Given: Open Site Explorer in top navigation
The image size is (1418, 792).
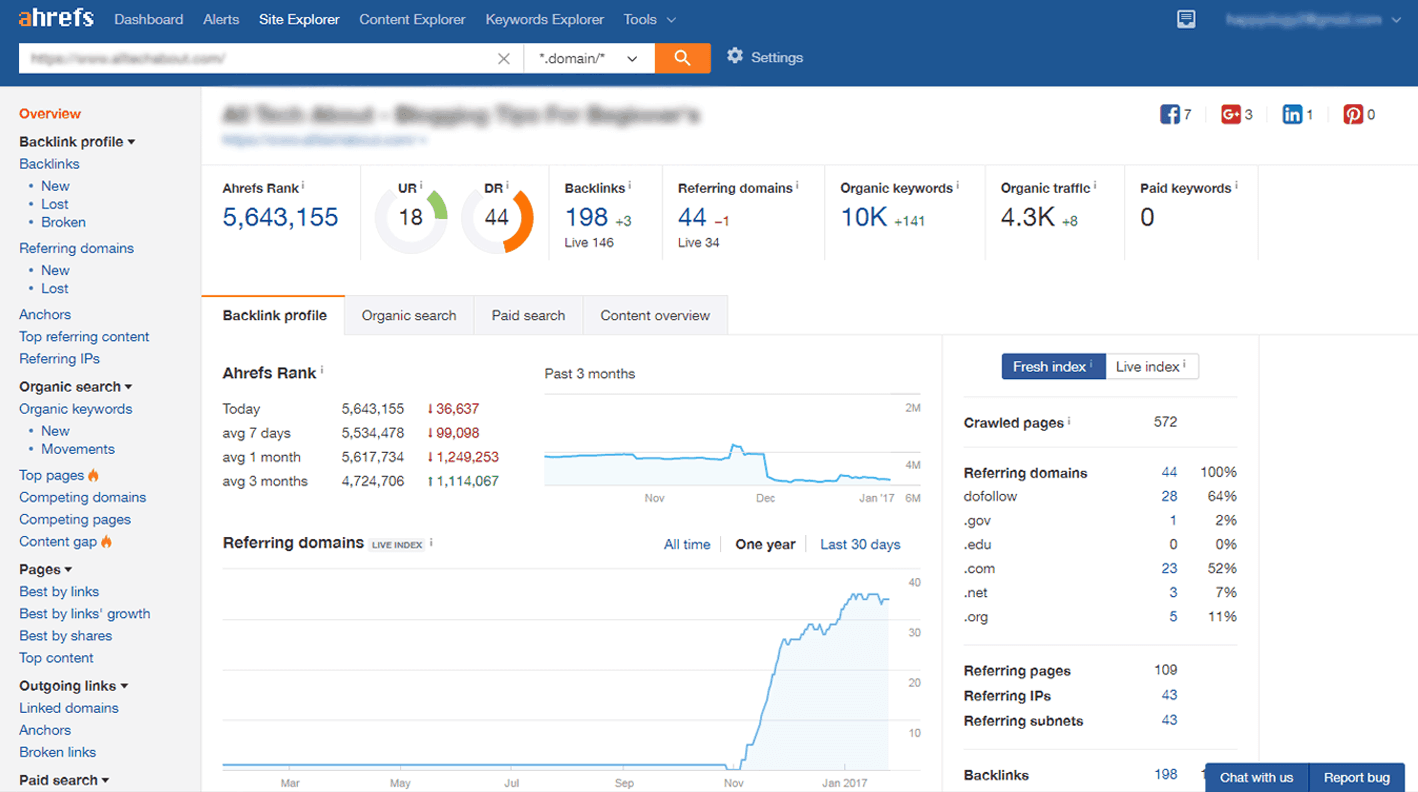Looking at the screenshot, I should pyautogui.click(x=299, y=19).
